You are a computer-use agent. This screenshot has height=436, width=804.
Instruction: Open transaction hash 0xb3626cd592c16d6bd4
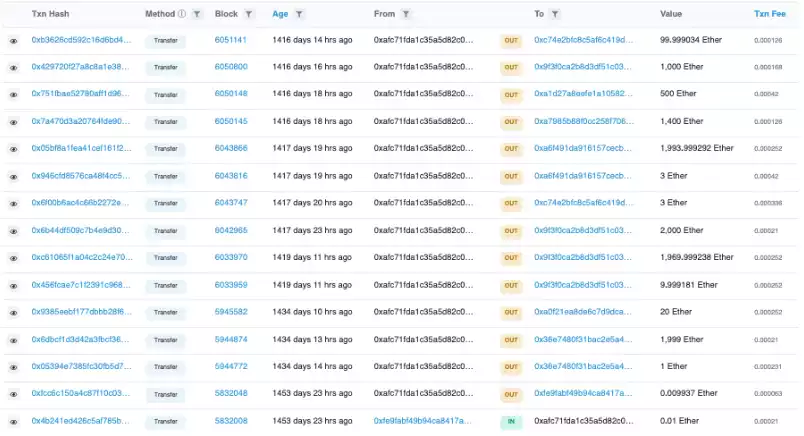pyautogui.click(x=81, y=39)
